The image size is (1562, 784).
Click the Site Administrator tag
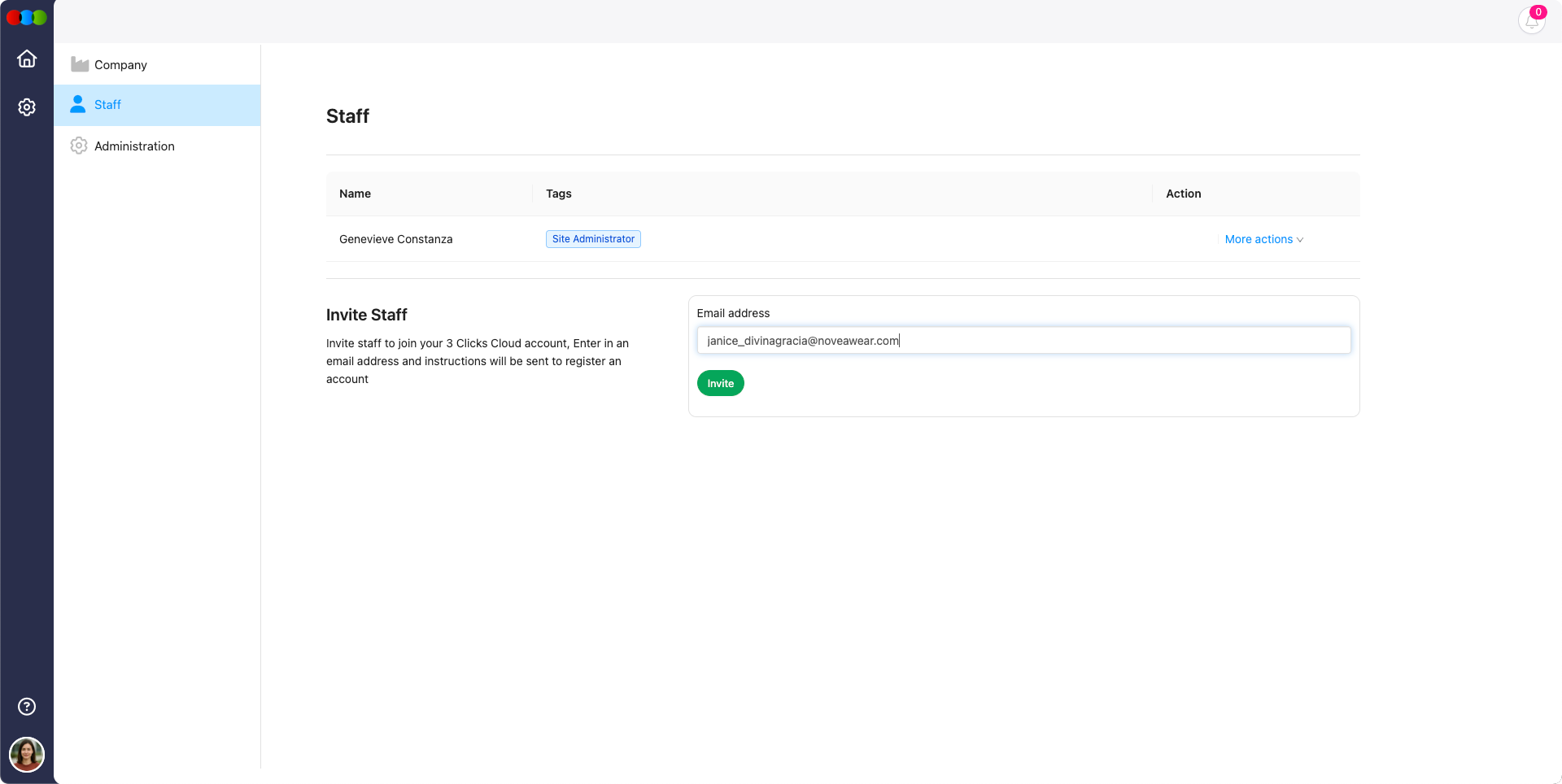click(x=593, y=238)
